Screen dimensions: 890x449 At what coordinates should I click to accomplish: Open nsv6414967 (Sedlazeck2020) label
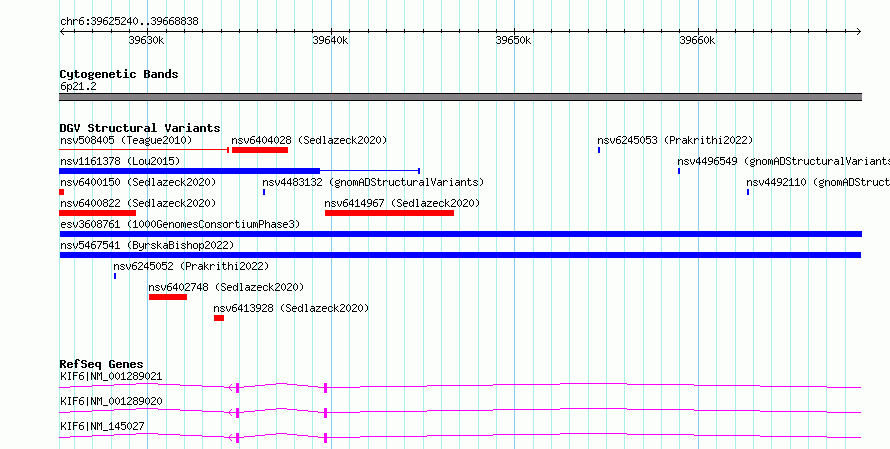pos(402,204)
